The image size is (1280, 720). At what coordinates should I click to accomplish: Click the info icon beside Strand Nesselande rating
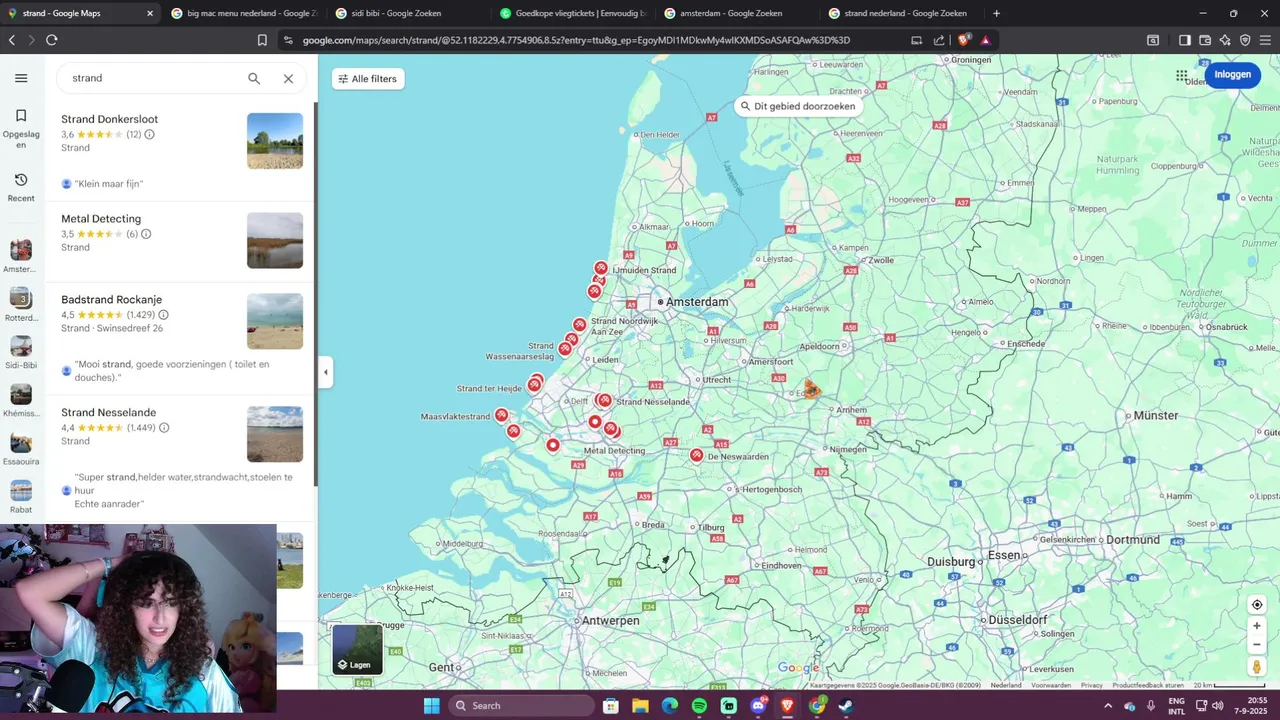[164, 428]
